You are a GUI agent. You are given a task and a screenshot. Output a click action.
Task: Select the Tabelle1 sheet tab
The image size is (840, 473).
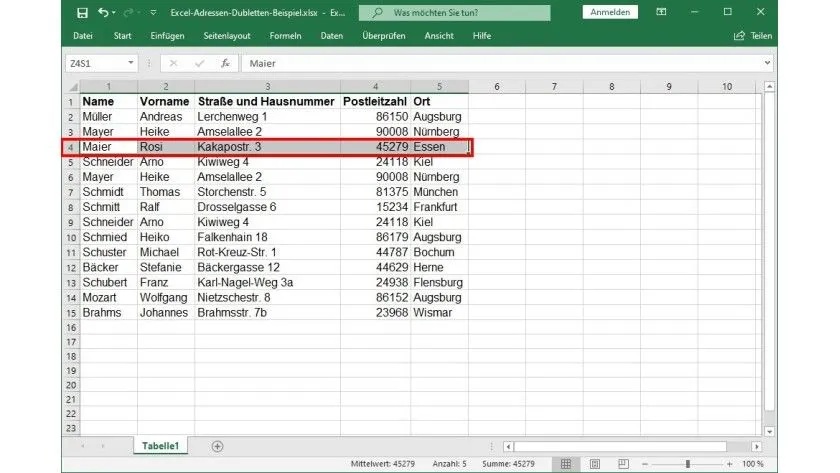click(160, 446)
